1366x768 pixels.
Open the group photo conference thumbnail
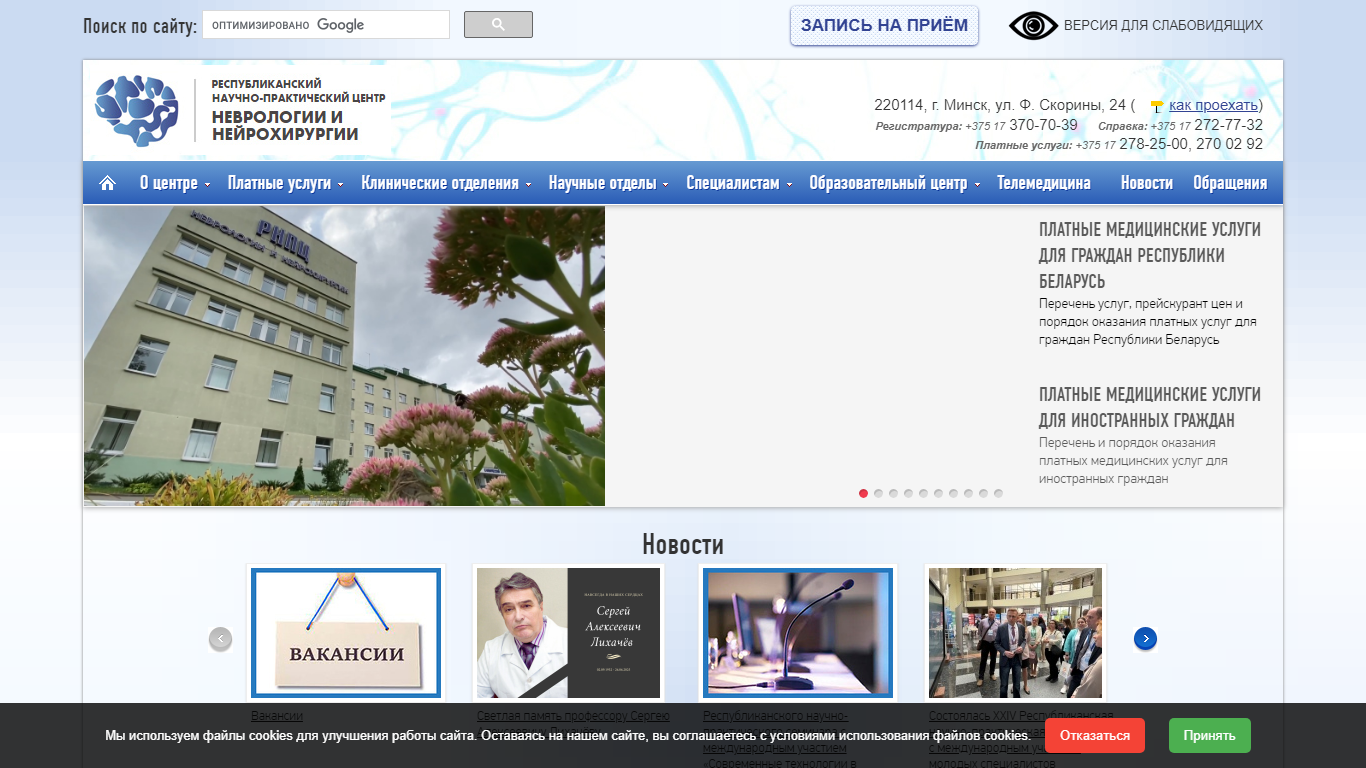1015,633
